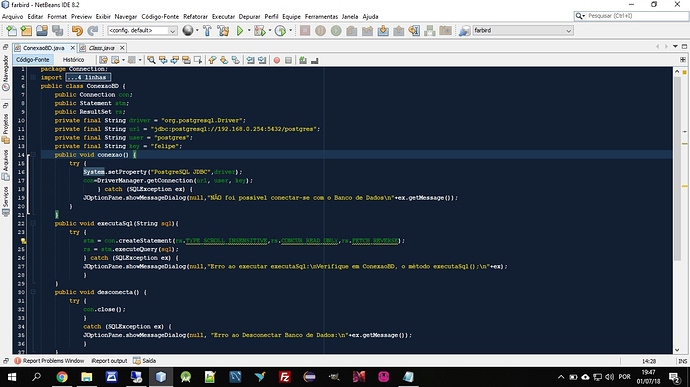The image size is (690, 387).
Task: Click the Profile Project clock icon
Action: (x=280, y=30)
